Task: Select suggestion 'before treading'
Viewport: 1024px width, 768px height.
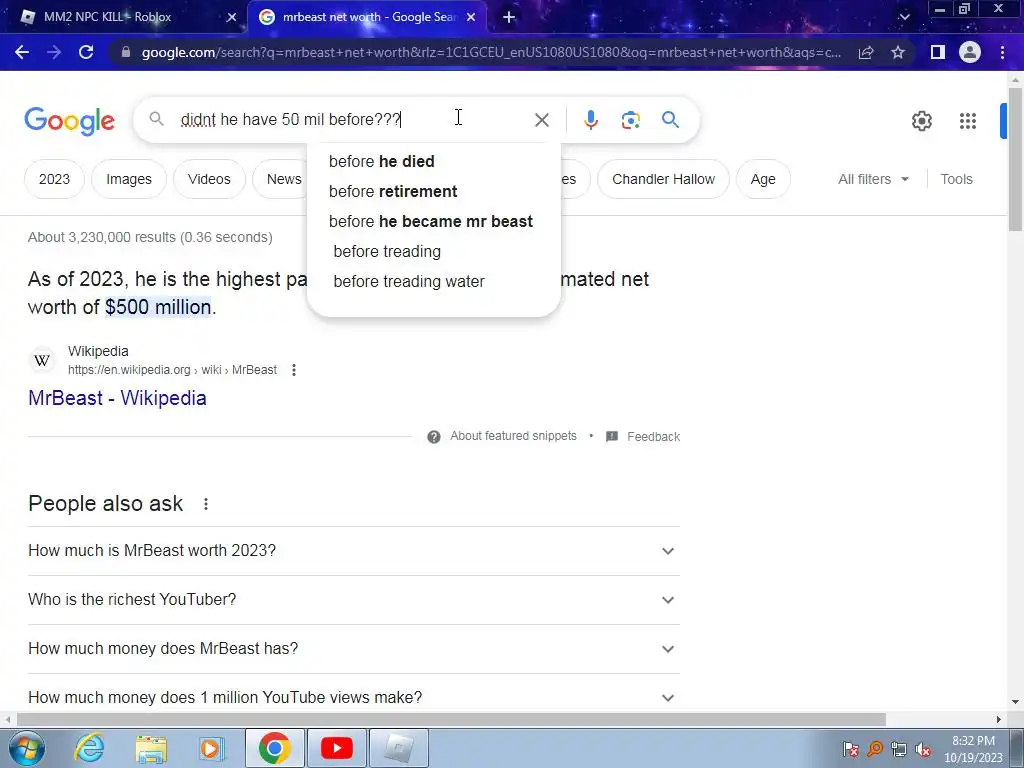Action: [x=434, y=251]
